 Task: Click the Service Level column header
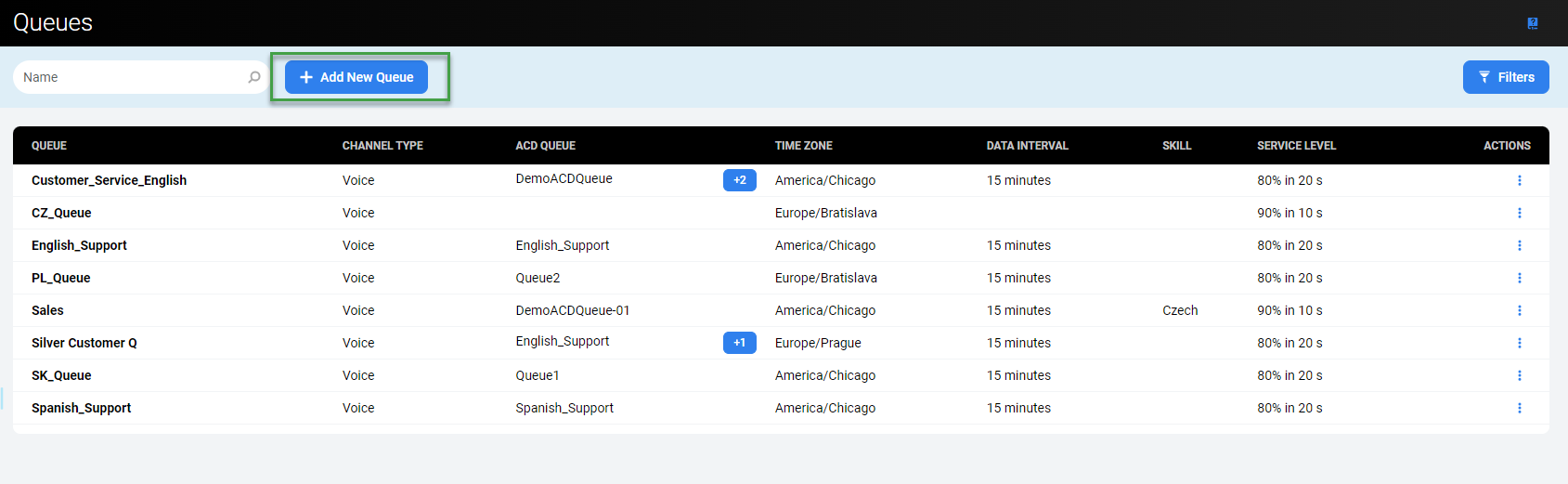click(1296, 146)
